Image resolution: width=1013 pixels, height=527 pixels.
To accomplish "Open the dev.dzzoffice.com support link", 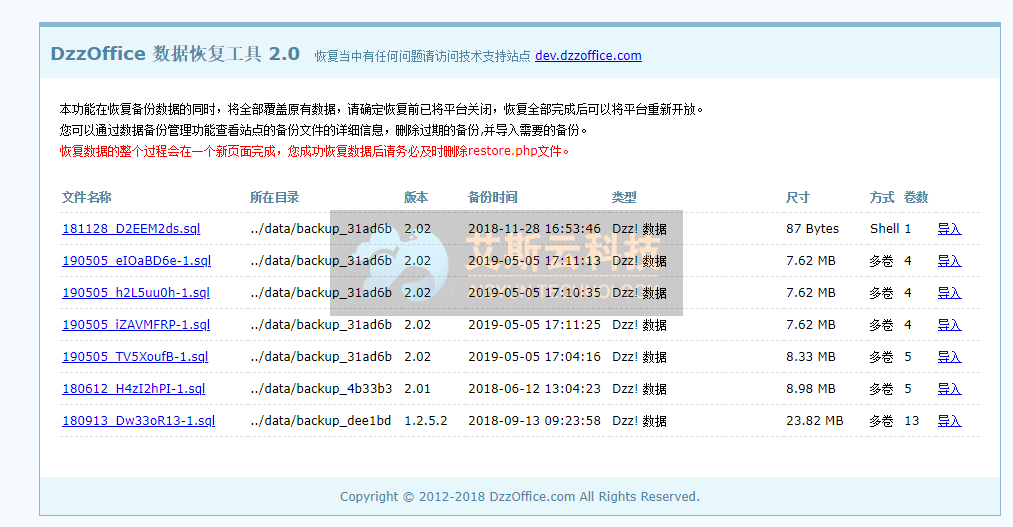I will [x=588, y=56].
